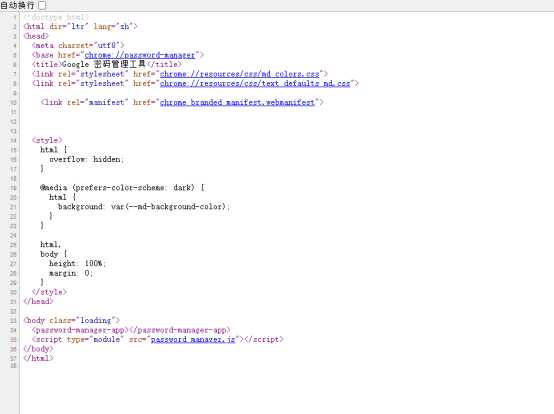Click the password-manager-app element line

(x=131, y=330)
